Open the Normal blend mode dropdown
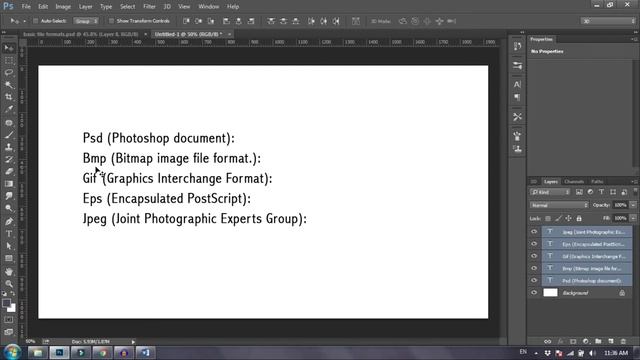The image size is (640, 360). 559,205
